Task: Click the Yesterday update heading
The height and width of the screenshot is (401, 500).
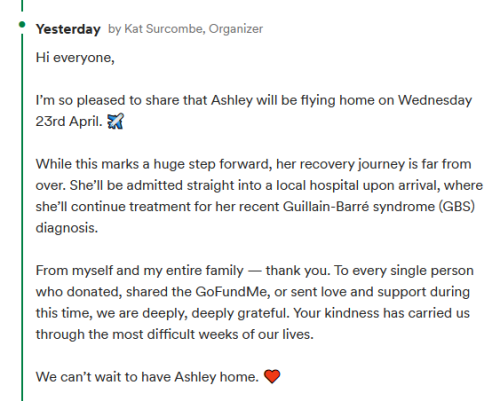Action: 68,29
